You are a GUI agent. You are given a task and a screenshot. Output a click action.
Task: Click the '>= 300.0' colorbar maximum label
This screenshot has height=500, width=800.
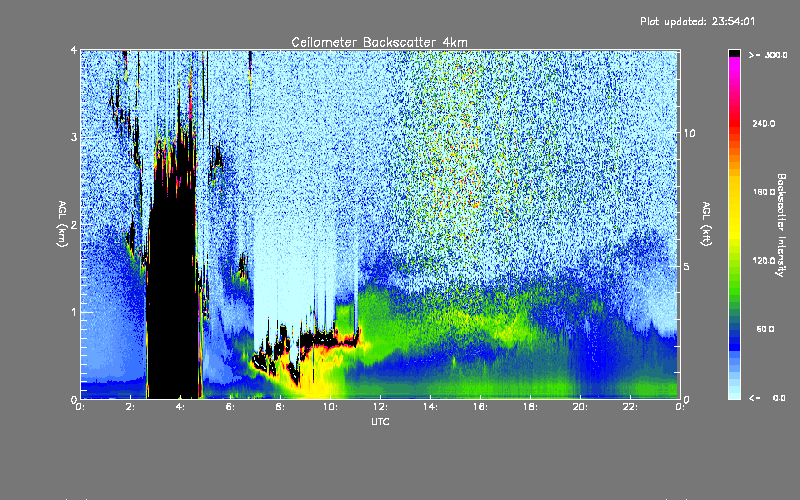coord(768,55)
